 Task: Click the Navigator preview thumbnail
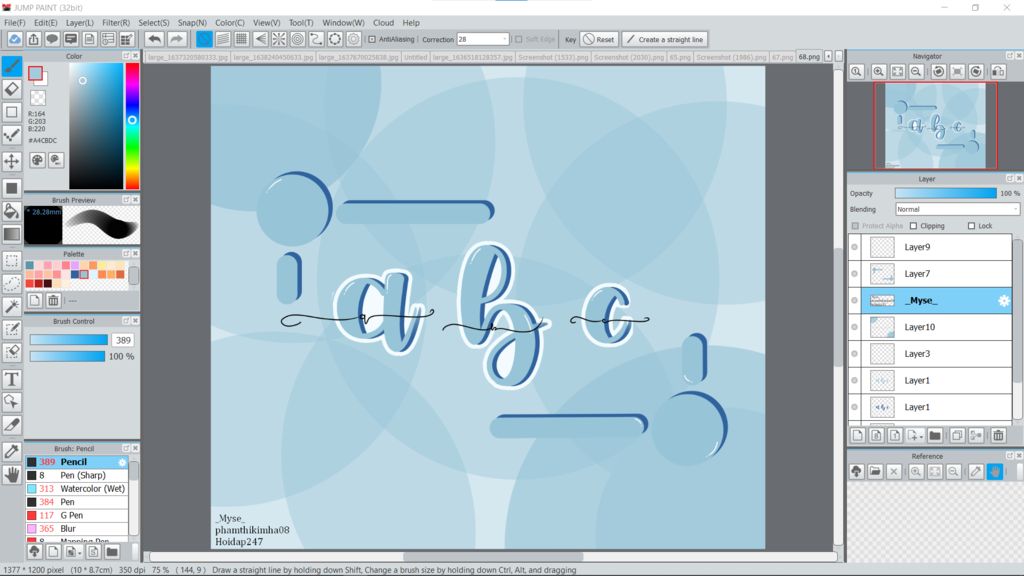(x=935, y=125)
